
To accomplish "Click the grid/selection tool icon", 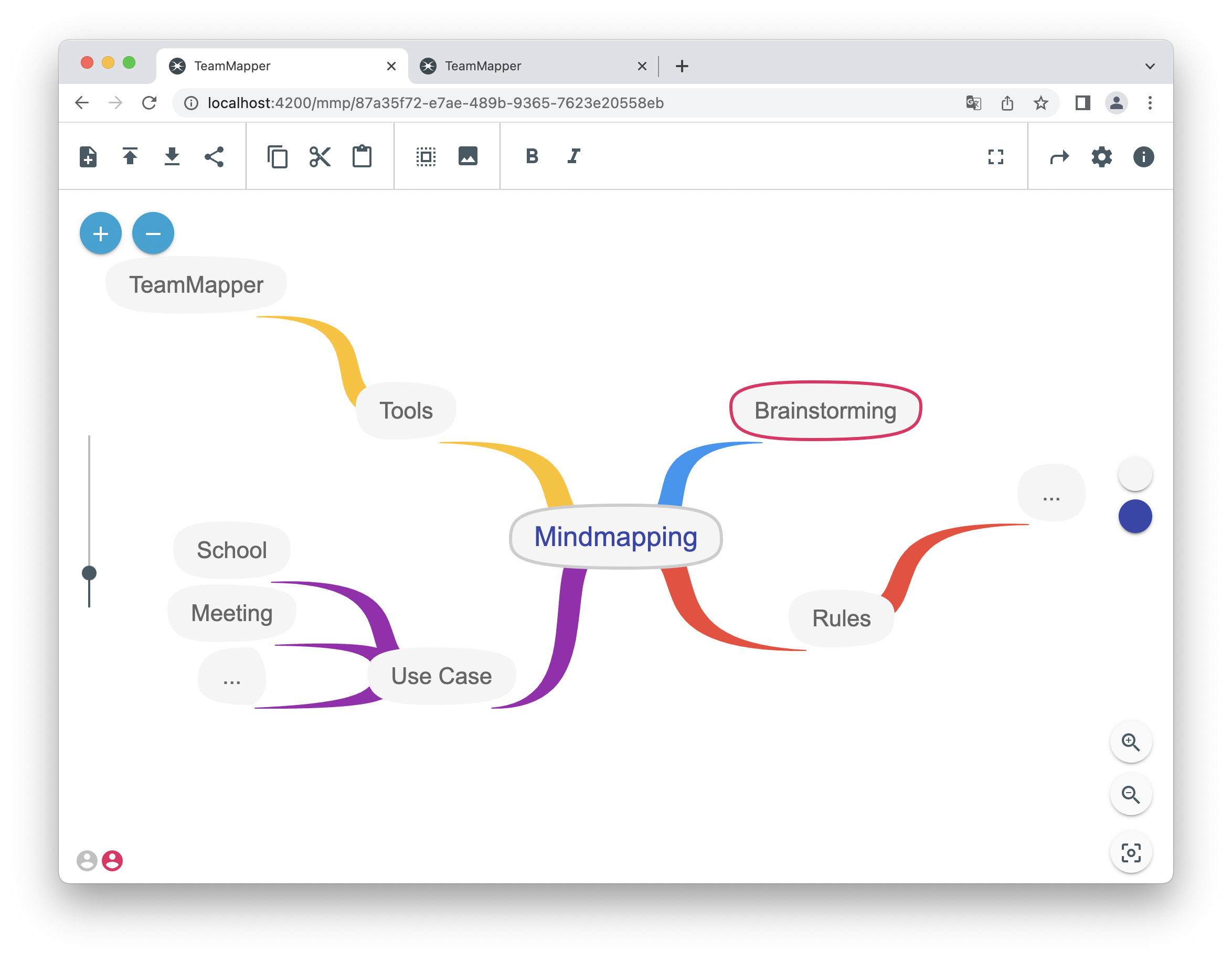I will coord(424,156).
